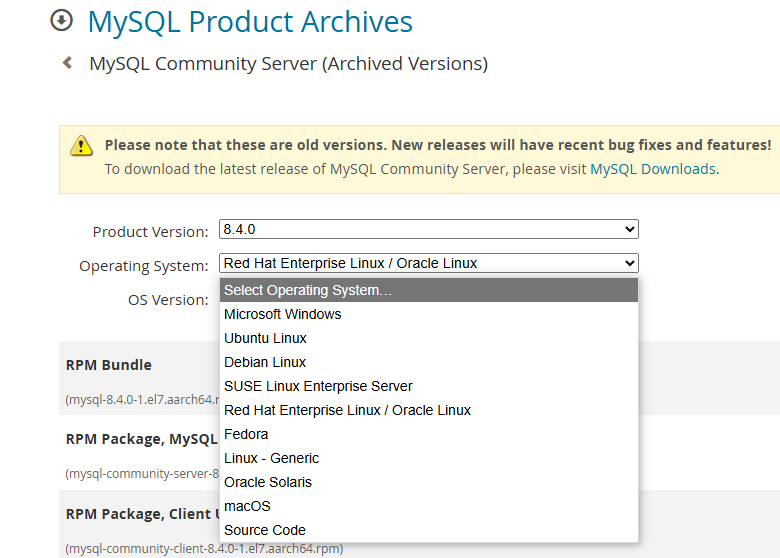The height and width of the screenshot is (558, 780).
Task: Select Ubuntu Linux option
Action: (x=265, y=338)
